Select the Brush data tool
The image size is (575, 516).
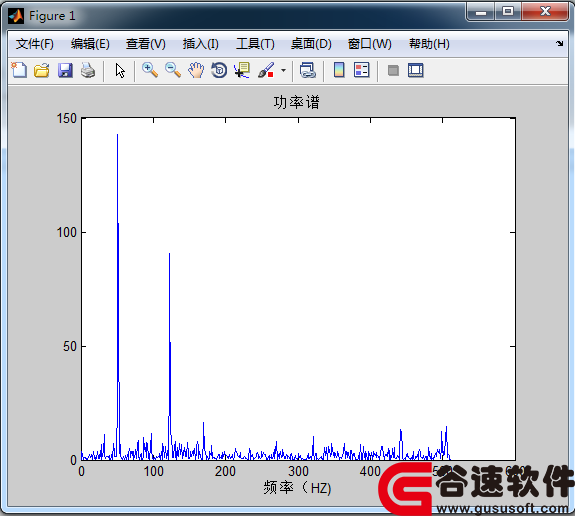pyautogui.click(x=266, y=70)
